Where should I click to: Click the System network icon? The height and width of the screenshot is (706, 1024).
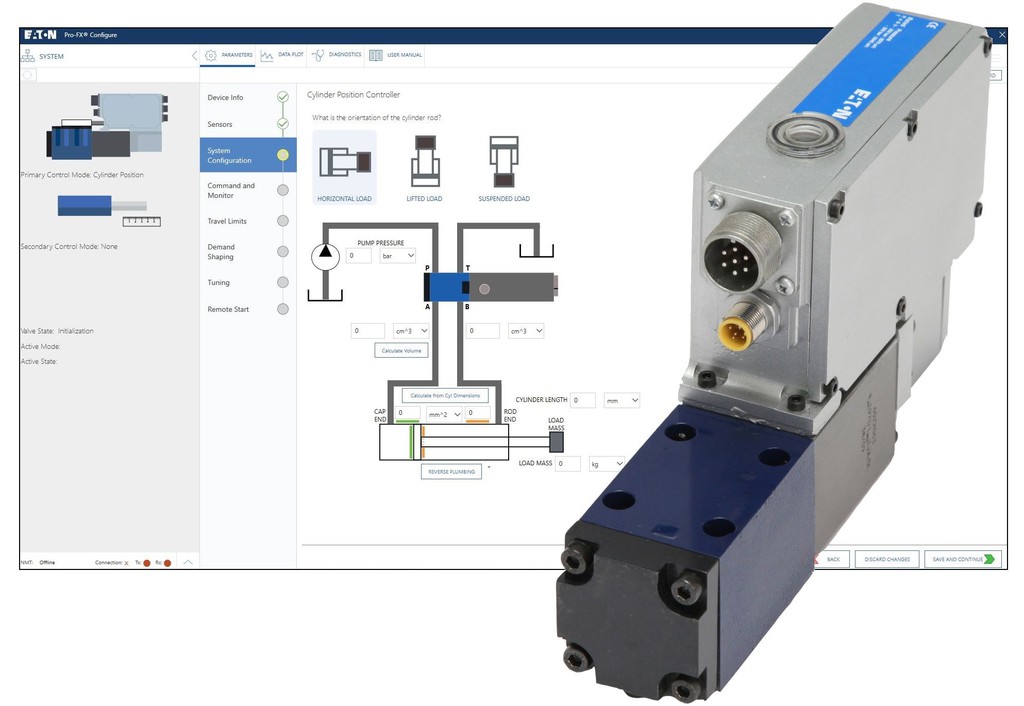point(28,56)
